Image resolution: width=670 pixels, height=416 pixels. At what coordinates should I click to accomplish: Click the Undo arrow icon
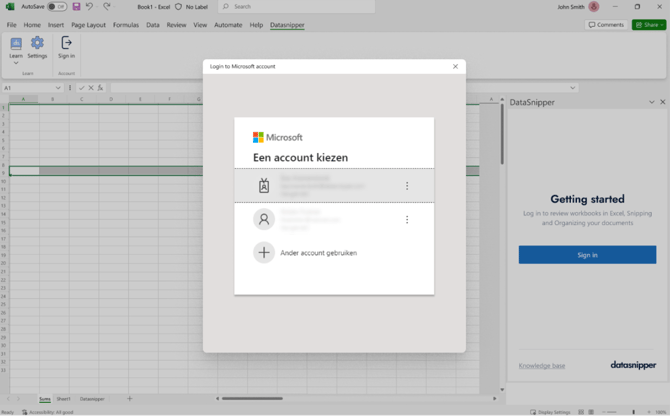[90, 7]
